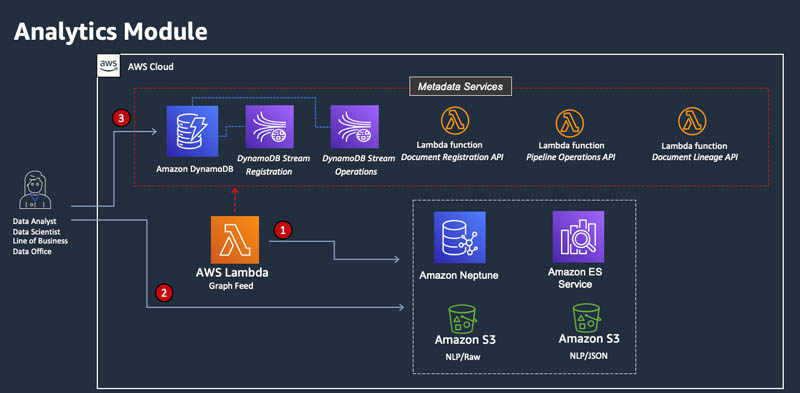Viewport: 800px width, 393px height.
Task: Select the Metadata Services label box
Action: point(461,86)
